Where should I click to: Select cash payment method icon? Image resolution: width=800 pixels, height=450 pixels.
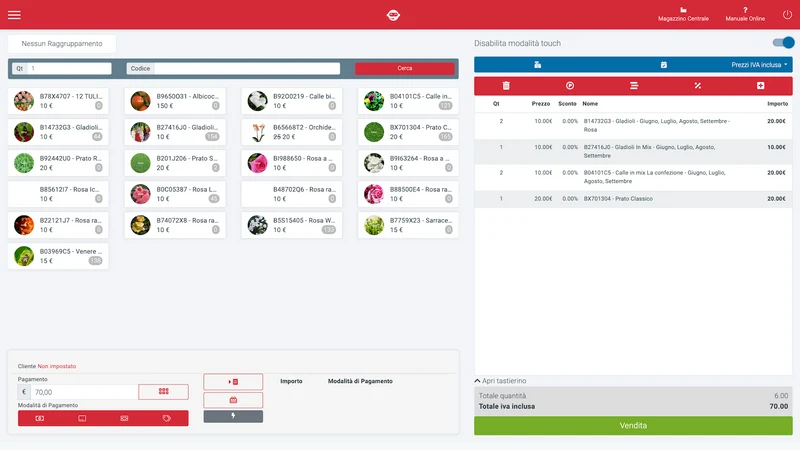coord(40,418)
